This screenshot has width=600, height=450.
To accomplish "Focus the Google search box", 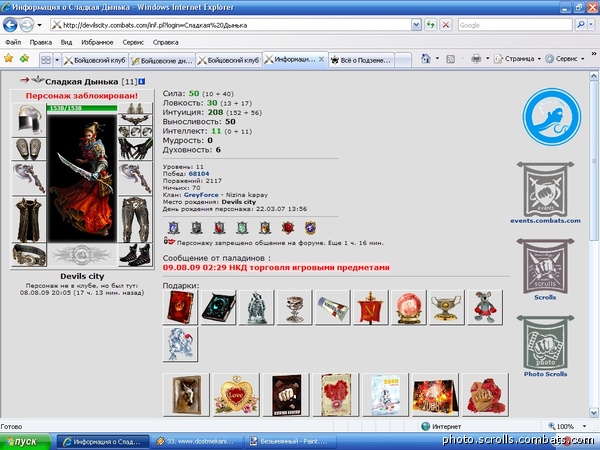I will (515, 25).
